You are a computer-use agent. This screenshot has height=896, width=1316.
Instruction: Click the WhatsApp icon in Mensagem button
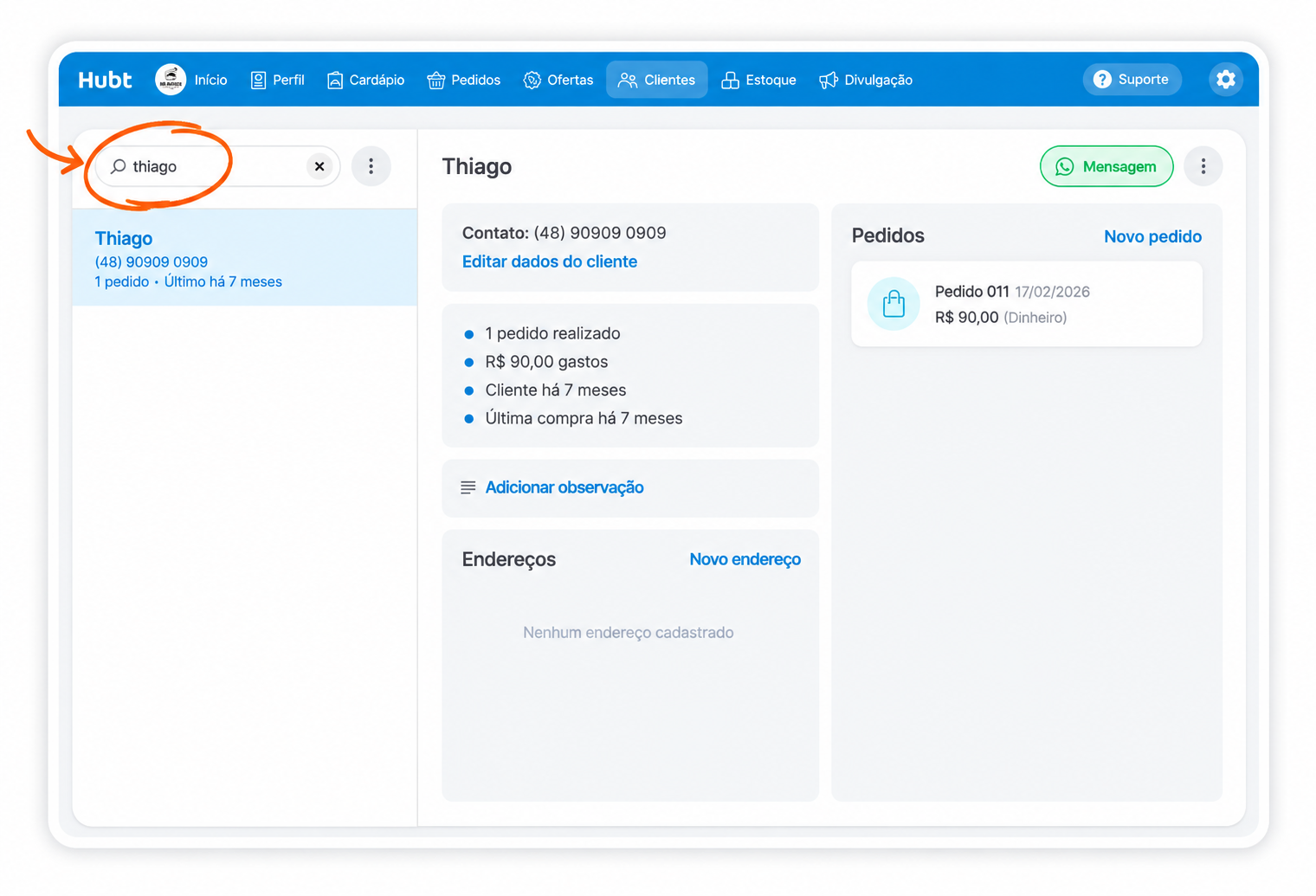[x=1065, y=166]
